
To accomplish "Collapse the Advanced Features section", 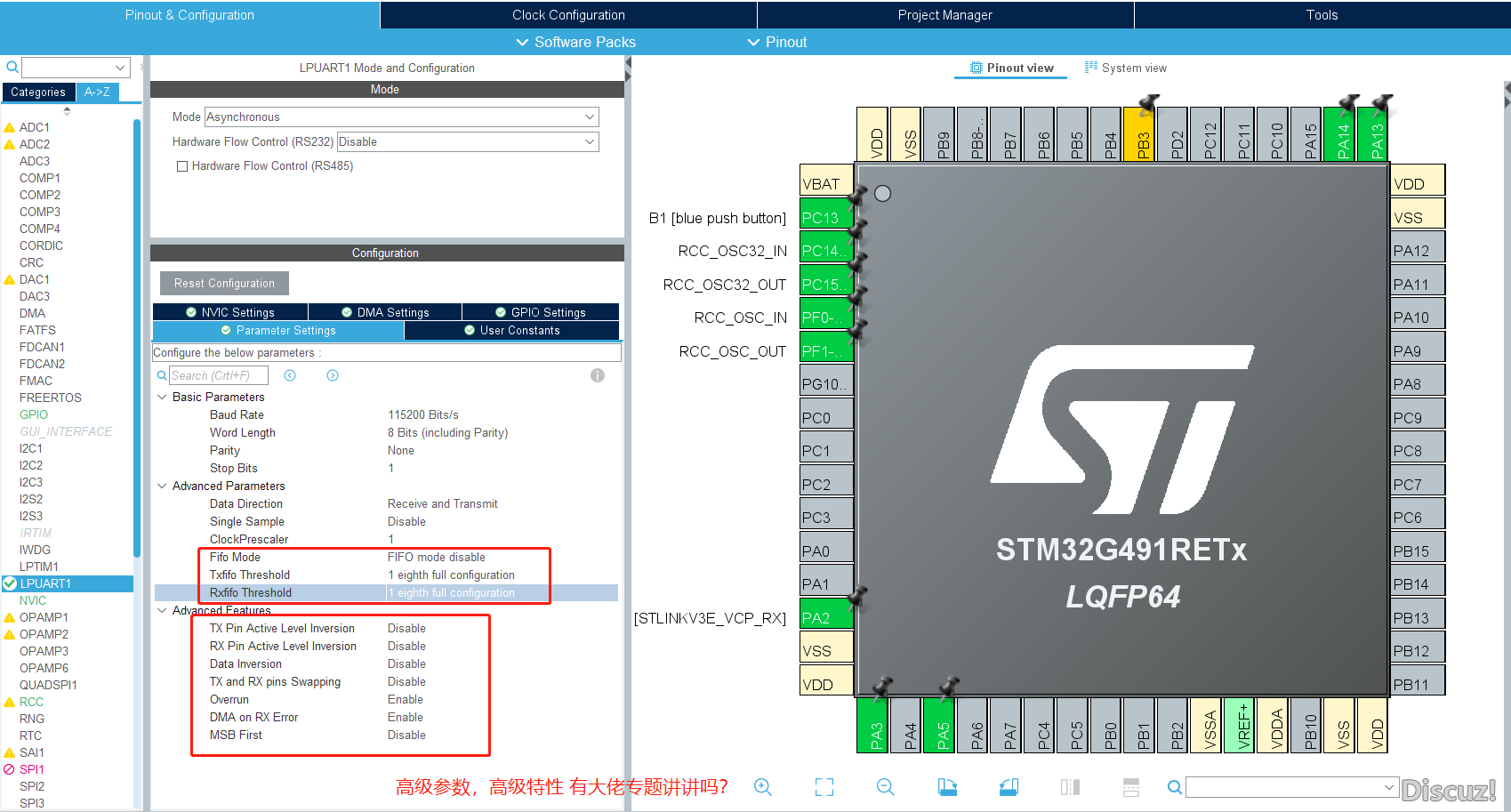I will 162,610.
